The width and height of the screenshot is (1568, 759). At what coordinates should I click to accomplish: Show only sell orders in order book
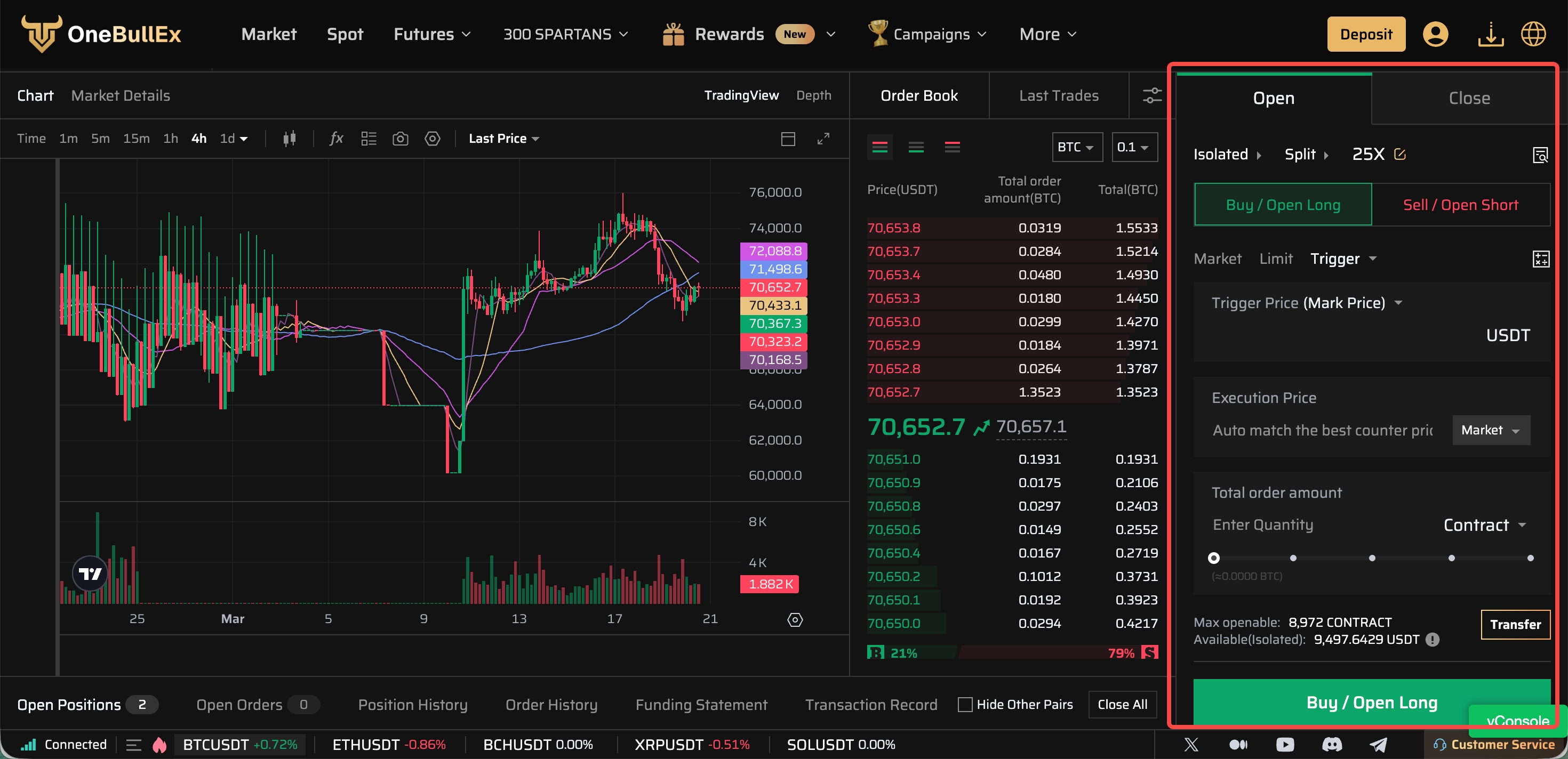pyautogui.click(x=952, y=147)
